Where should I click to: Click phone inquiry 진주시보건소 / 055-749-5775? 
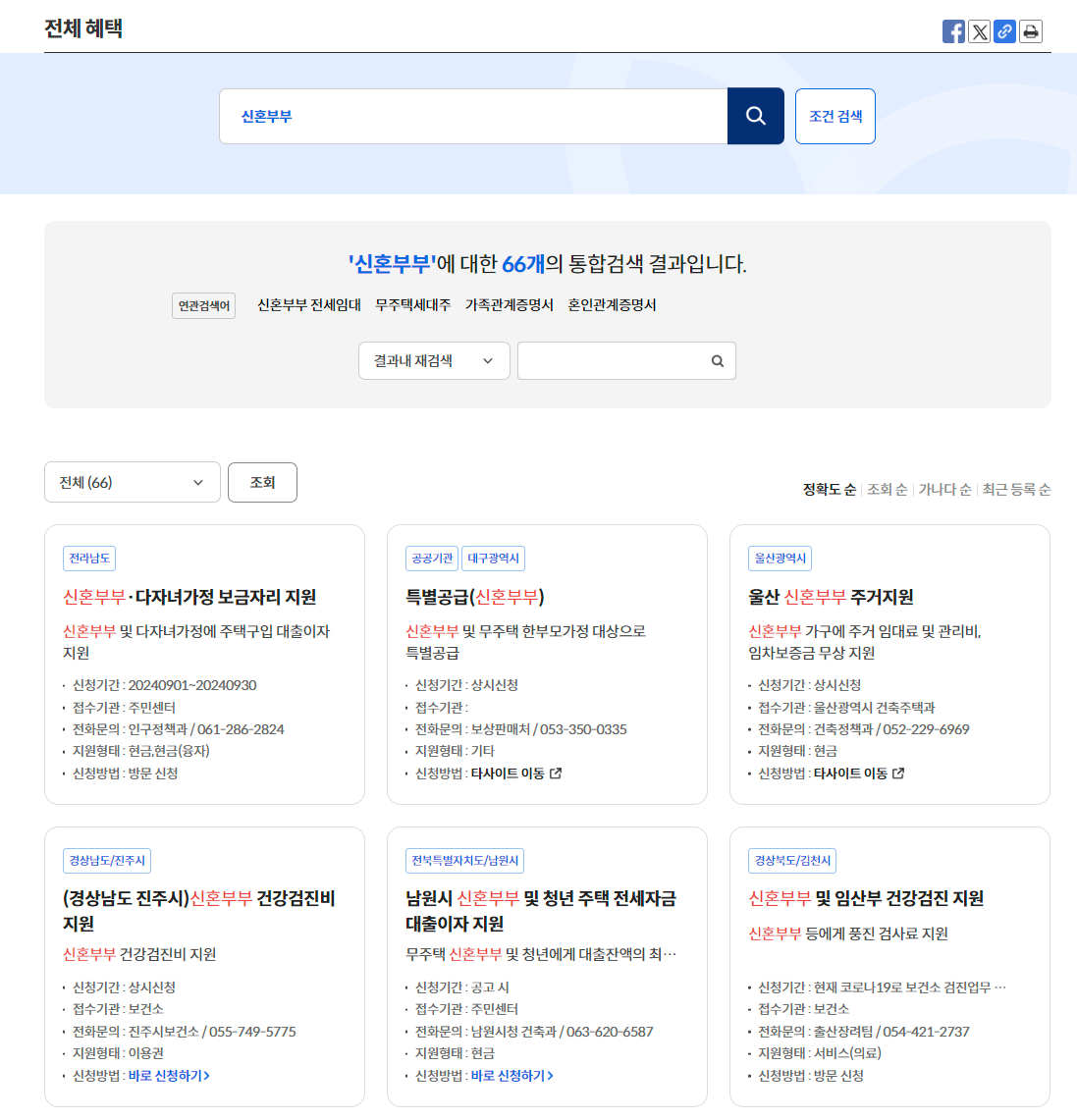coord(211,1032)
